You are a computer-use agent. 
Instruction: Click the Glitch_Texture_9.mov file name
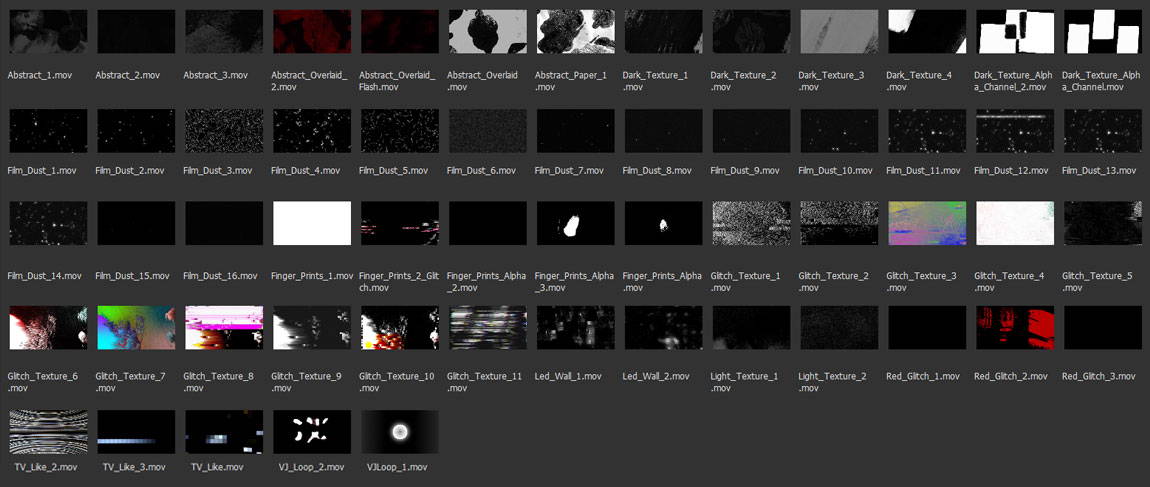pos(307,382)
